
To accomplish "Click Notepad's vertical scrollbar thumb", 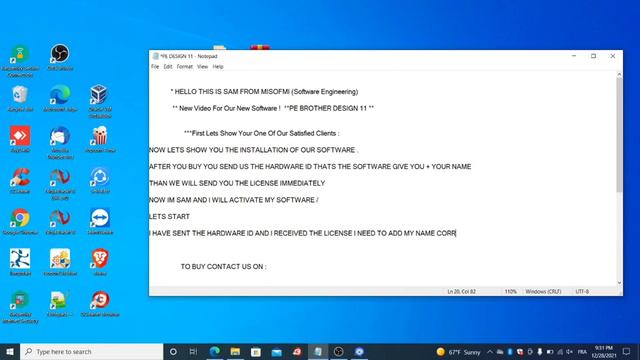I will 619,135.
